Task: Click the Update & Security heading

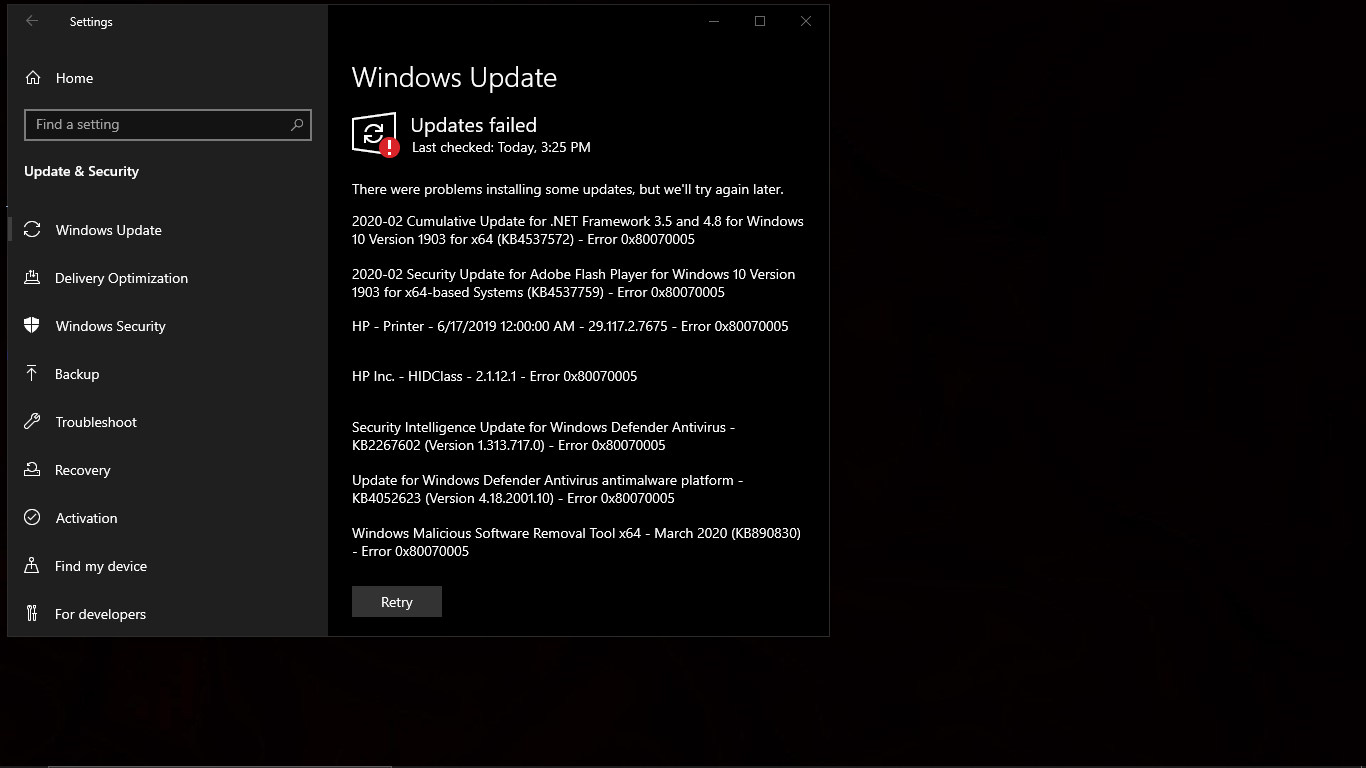Action: pos(81,171)
